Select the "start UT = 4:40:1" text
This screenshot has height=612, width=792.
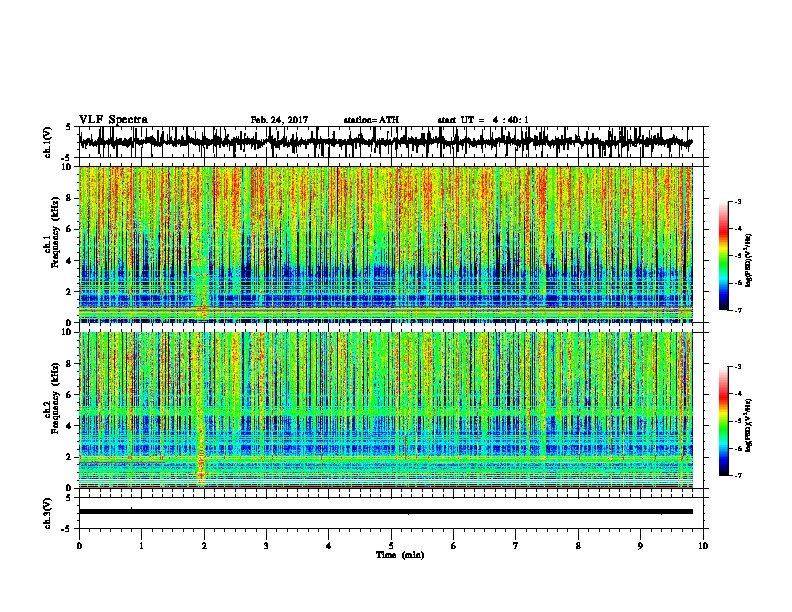(483, 120)
